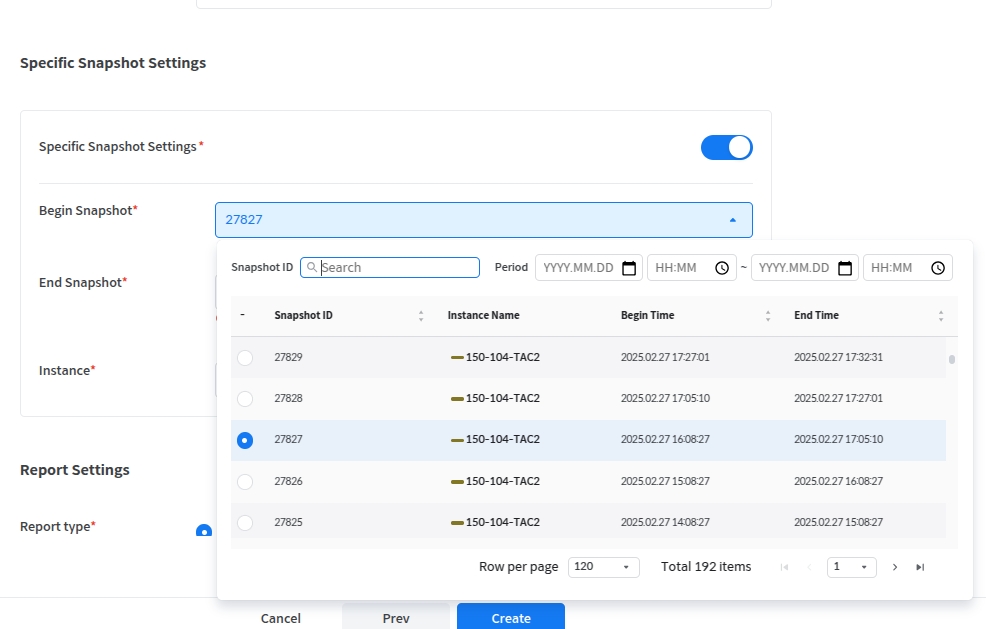Collapse the Begin Snapshot dropdown
The width and height of the screenshot is (986, 629).
point(732,220)
